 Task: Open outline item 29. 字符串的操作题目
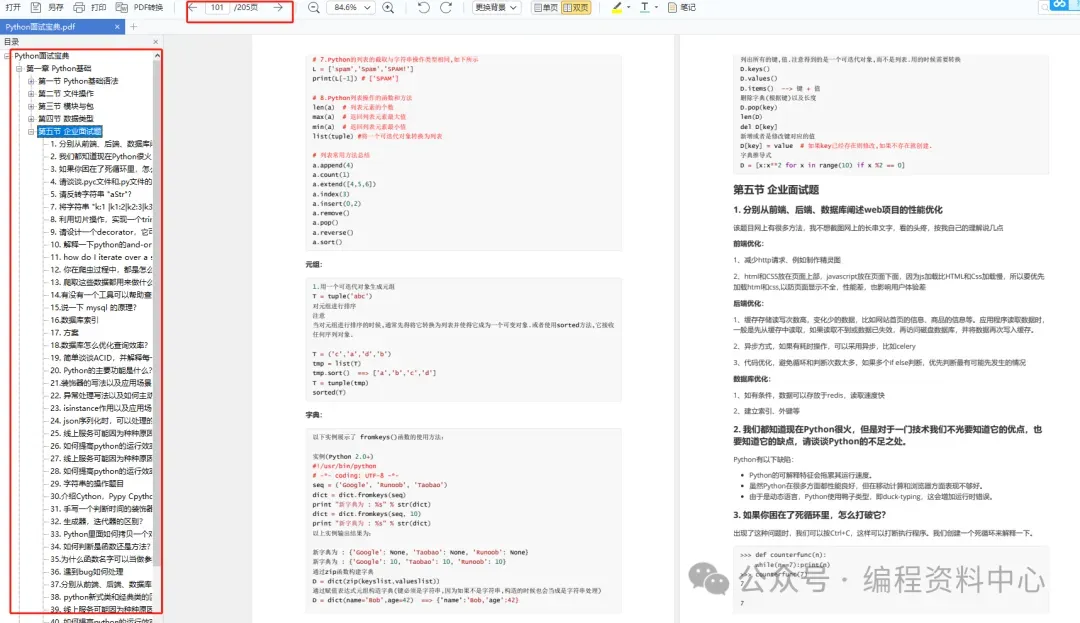pos(86,483)
